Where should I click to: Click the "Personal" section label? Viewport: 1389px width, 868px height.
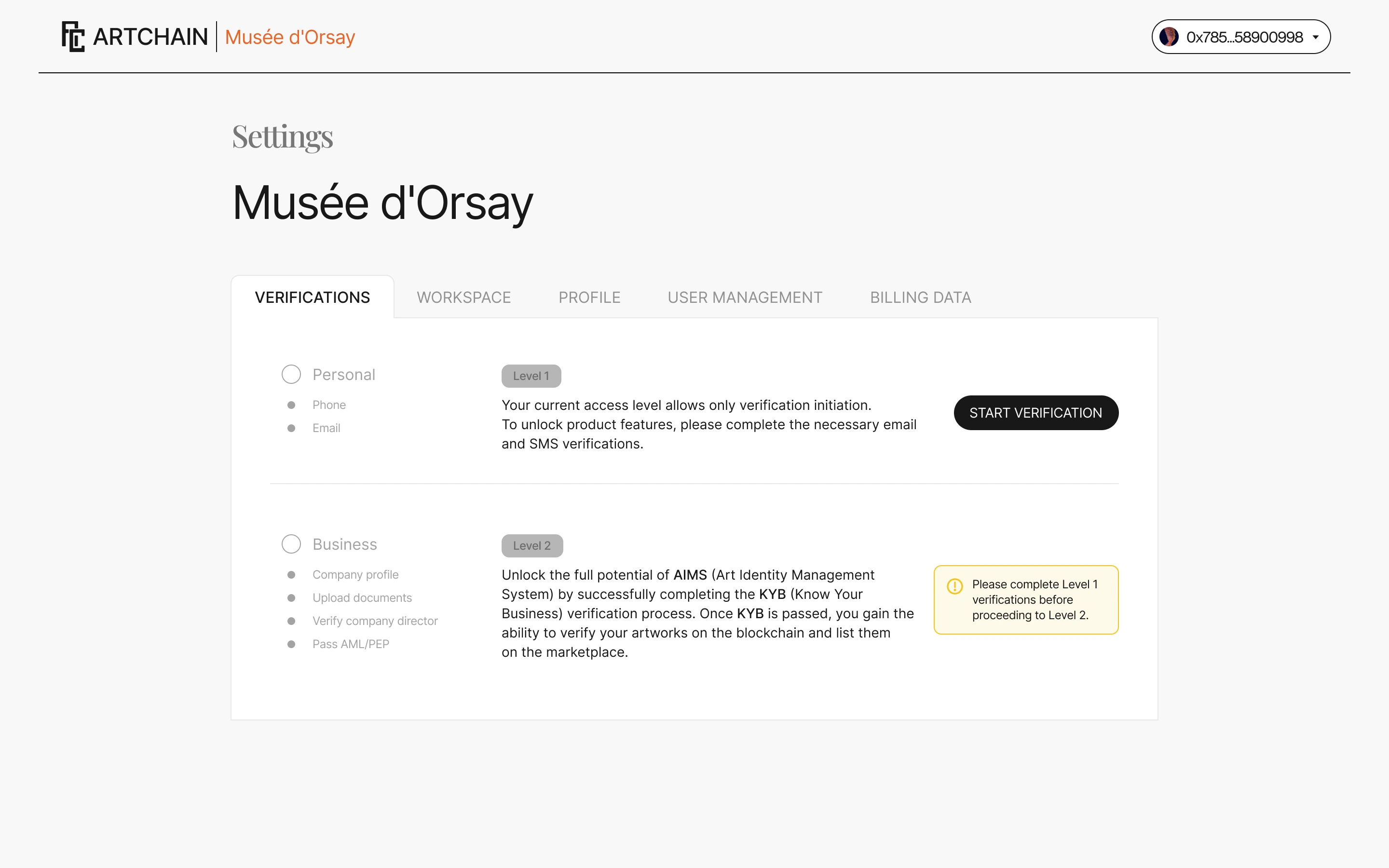click(344, 374)
